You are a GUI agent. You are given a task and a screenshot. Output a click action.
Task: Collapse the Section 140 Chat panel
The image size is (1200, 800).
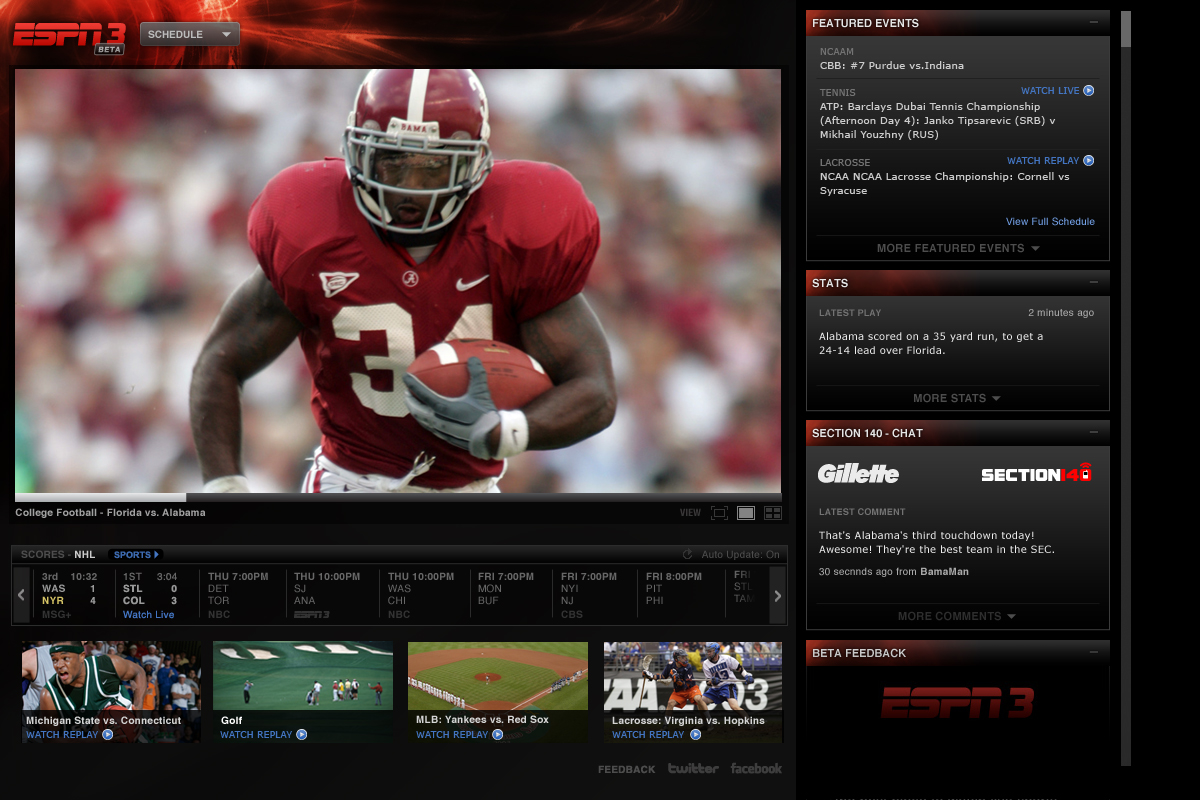(1094, 432)
